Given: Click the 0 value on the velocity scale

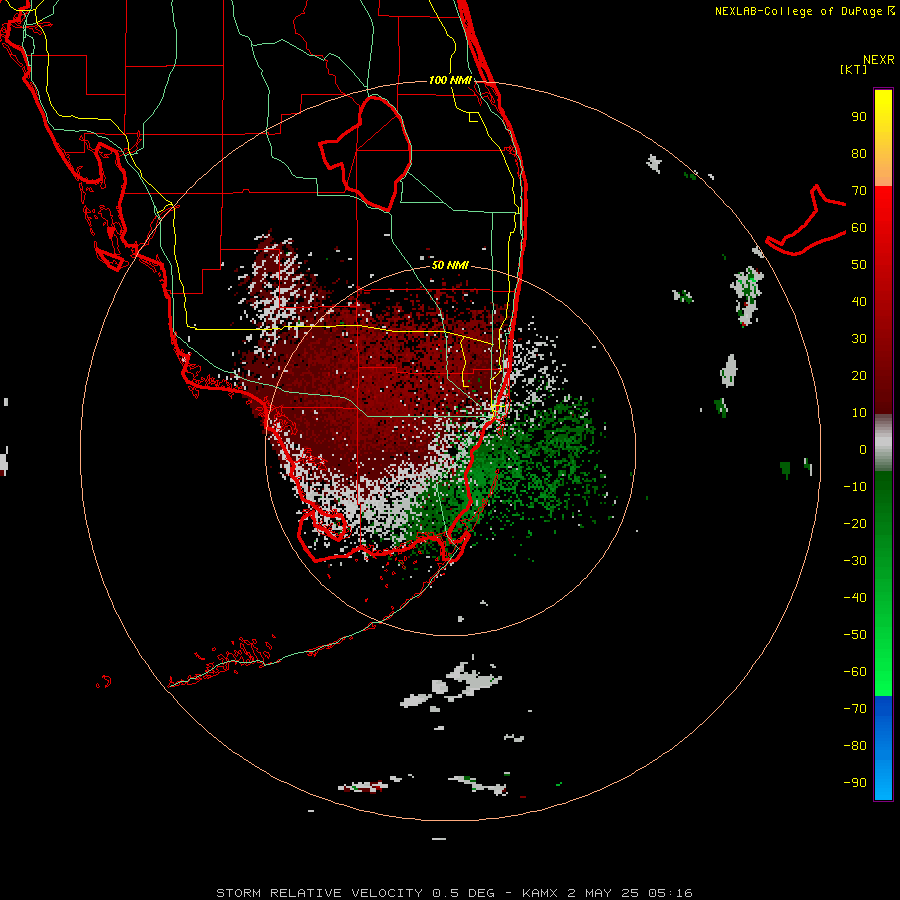Looking at the screenshot, I should (x=863, y=450).
